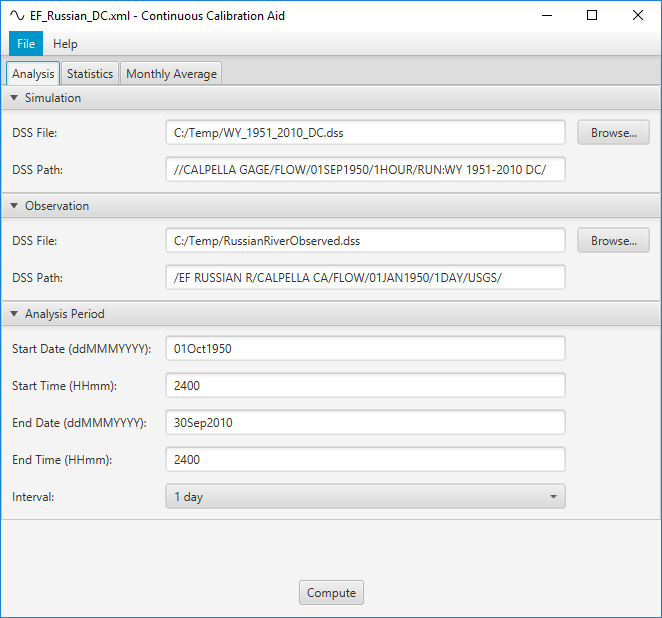662x618 pixels.
Task: Switch to the Statistics tab
Action: [90, 73]
